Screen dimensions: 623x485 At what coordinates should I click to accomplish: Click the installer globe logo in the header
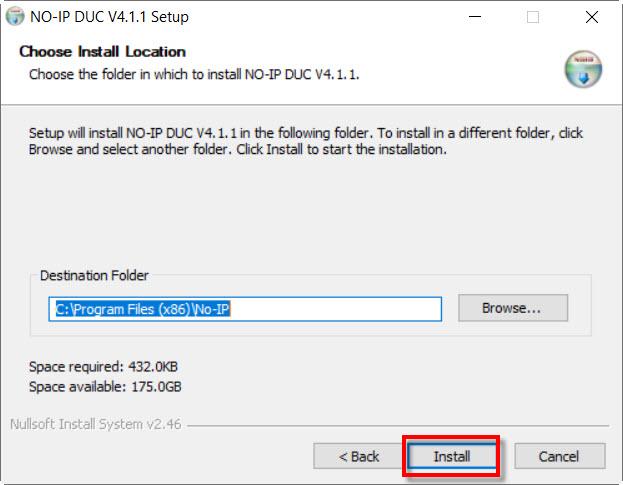coord(582,68)
